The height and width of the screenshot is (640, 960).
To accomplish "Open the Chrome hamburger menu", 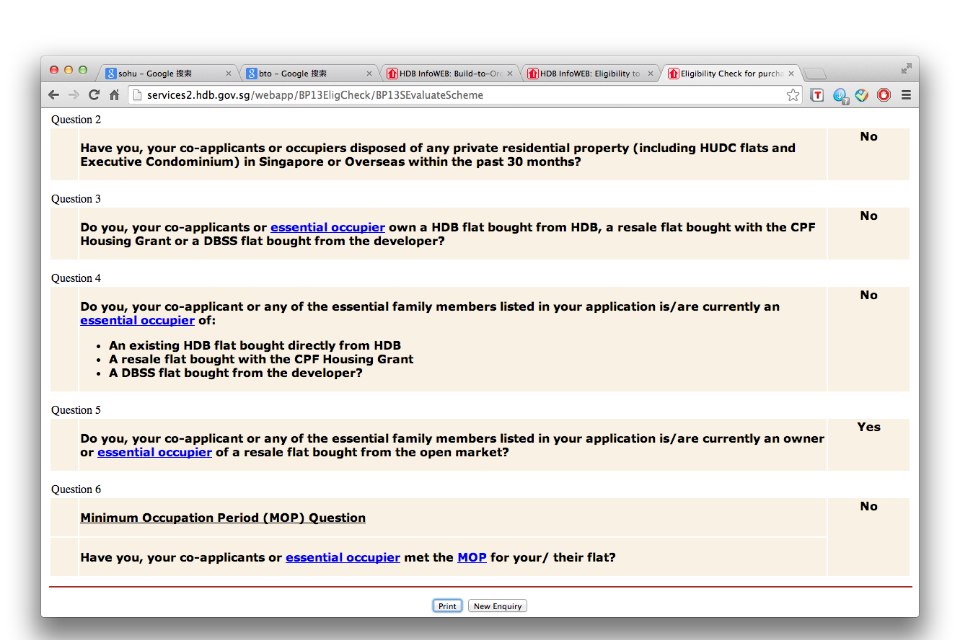I will coord(906,95).
